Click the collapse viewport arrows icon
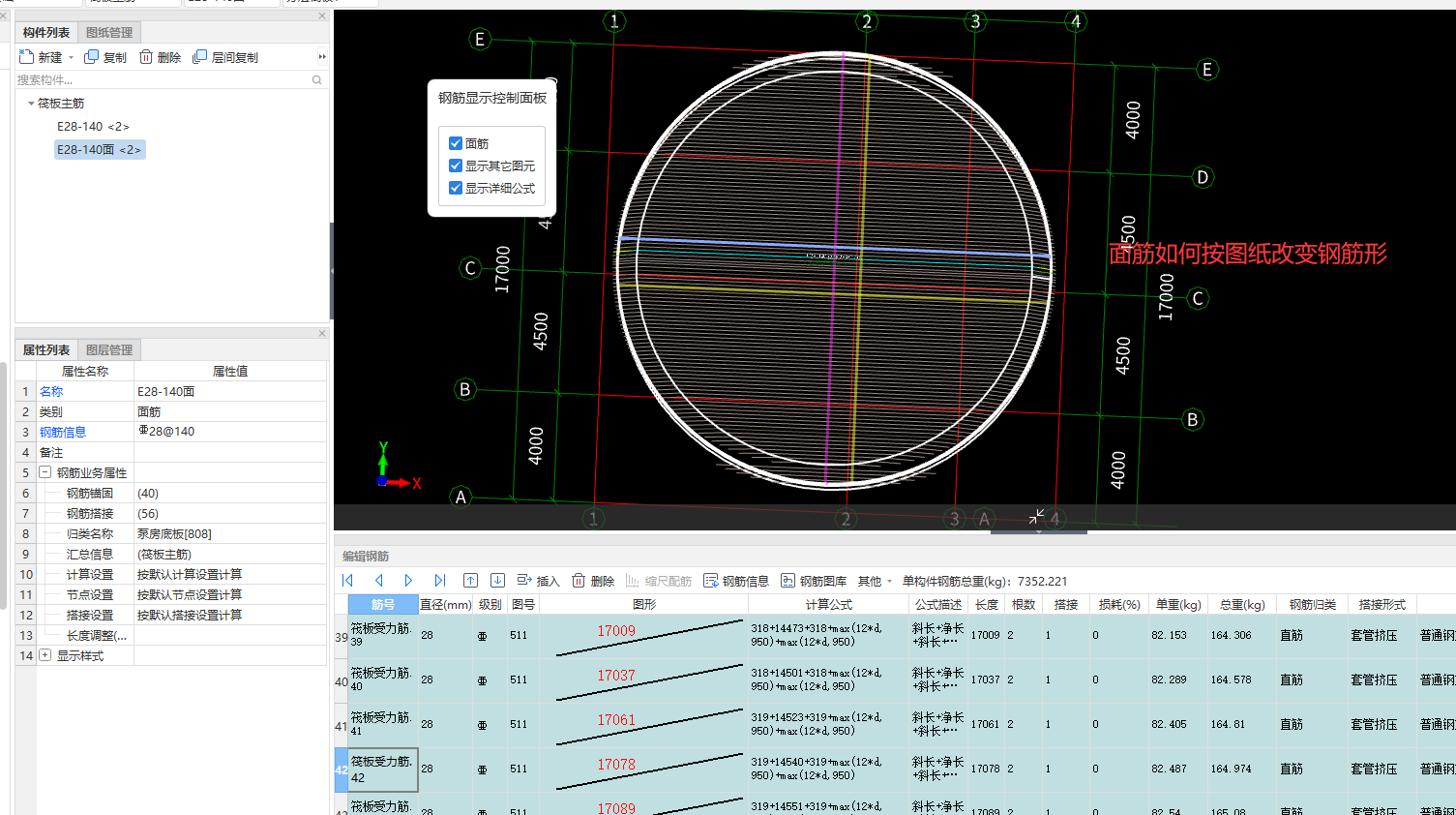The width and height of the screenshot is (1456, 815). pyautogui.click(x=1037, y=516)
